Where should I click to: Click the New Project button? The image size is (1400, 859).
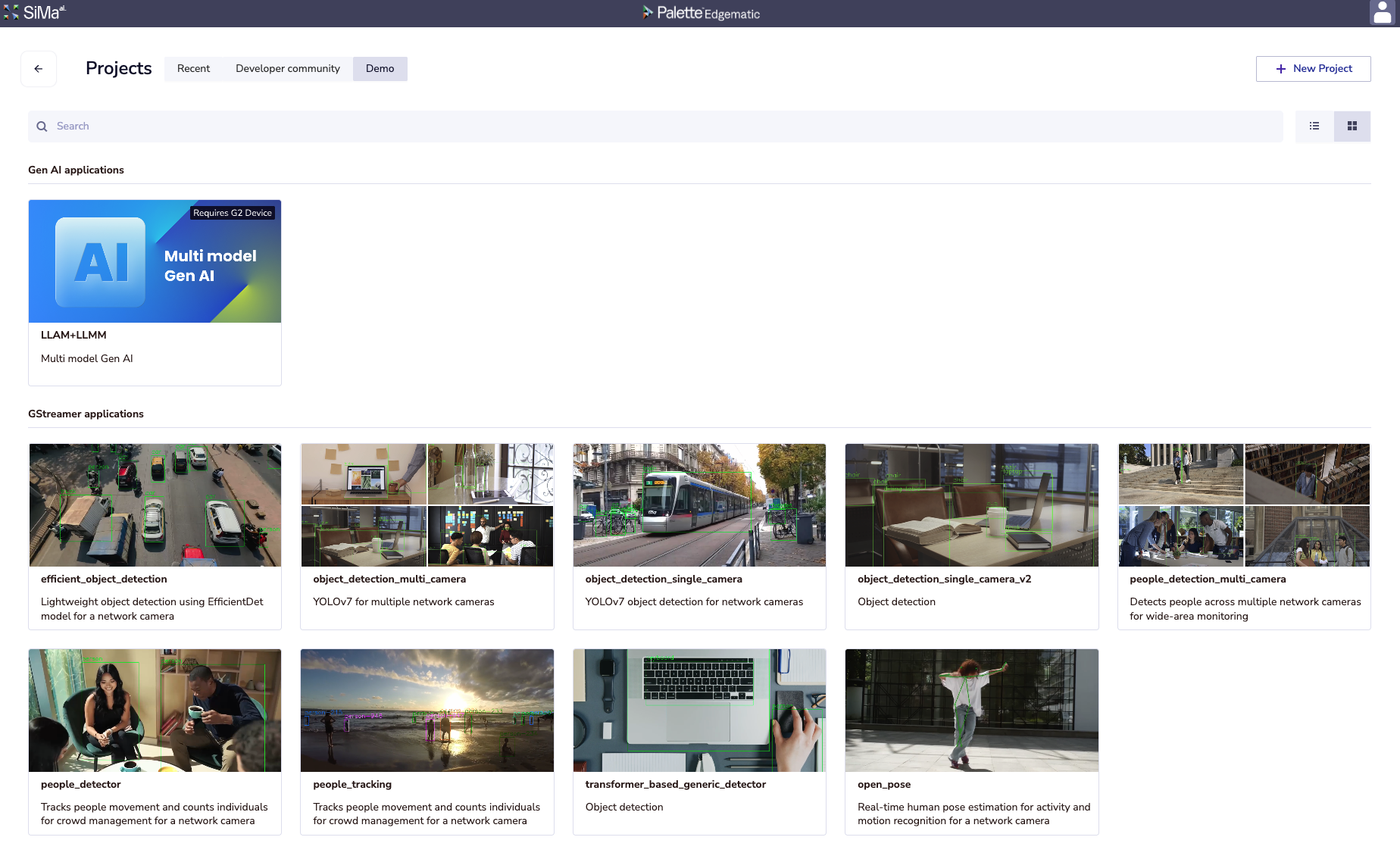[1313, 69]
